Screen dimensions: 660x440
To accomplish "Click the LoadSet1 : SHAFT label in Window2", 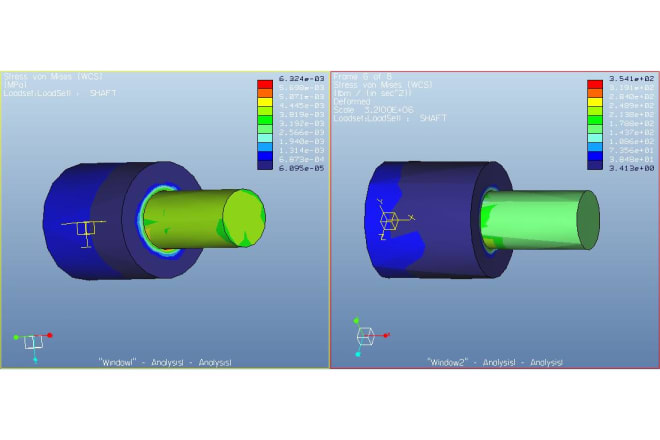I will [x=391, y=116].
